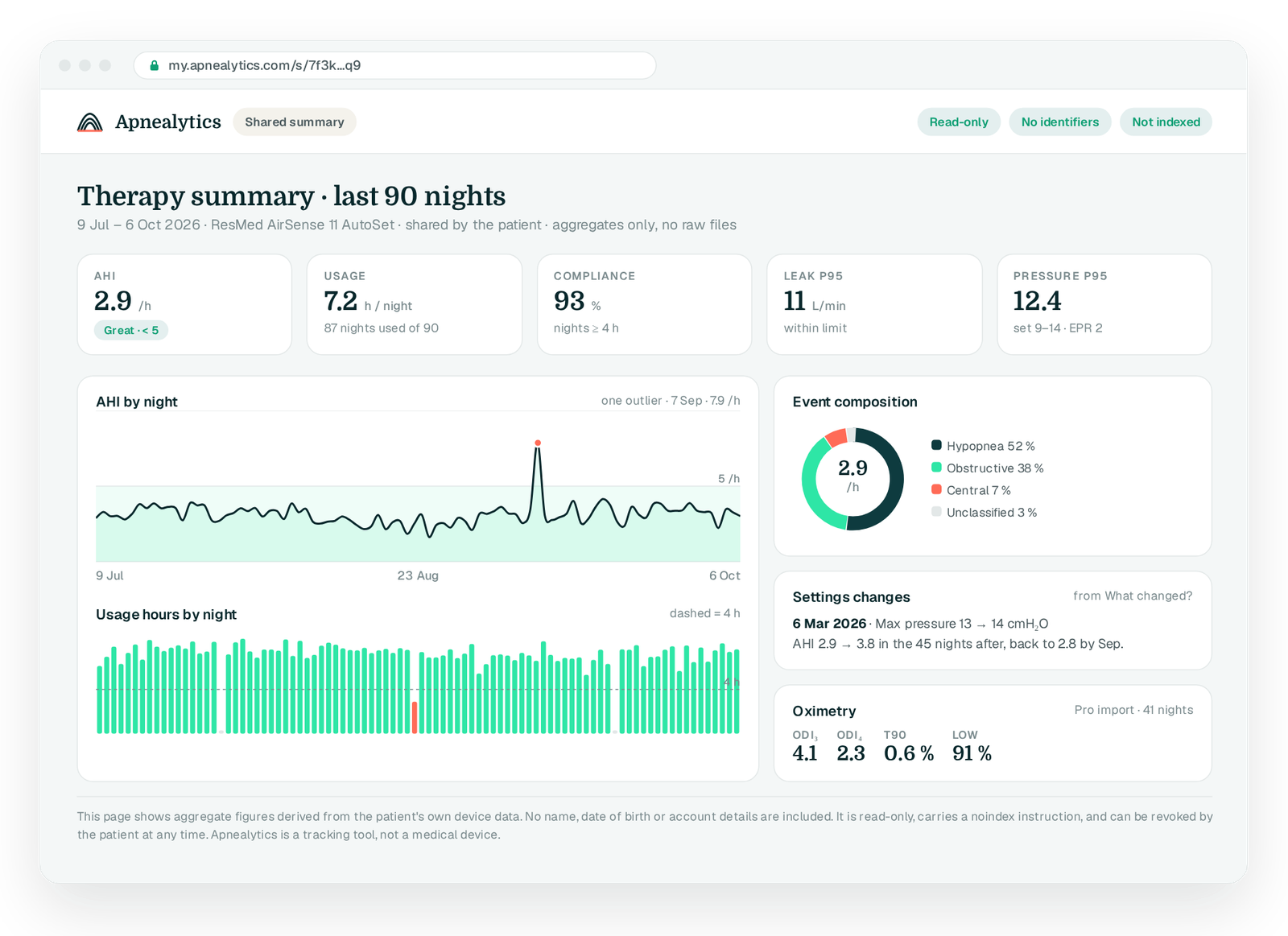Viewport: 1288px width, 936px height.
Task: Click the red low-usage bar in usage chart
Action: pyautogui.click(x=415, y=717)
